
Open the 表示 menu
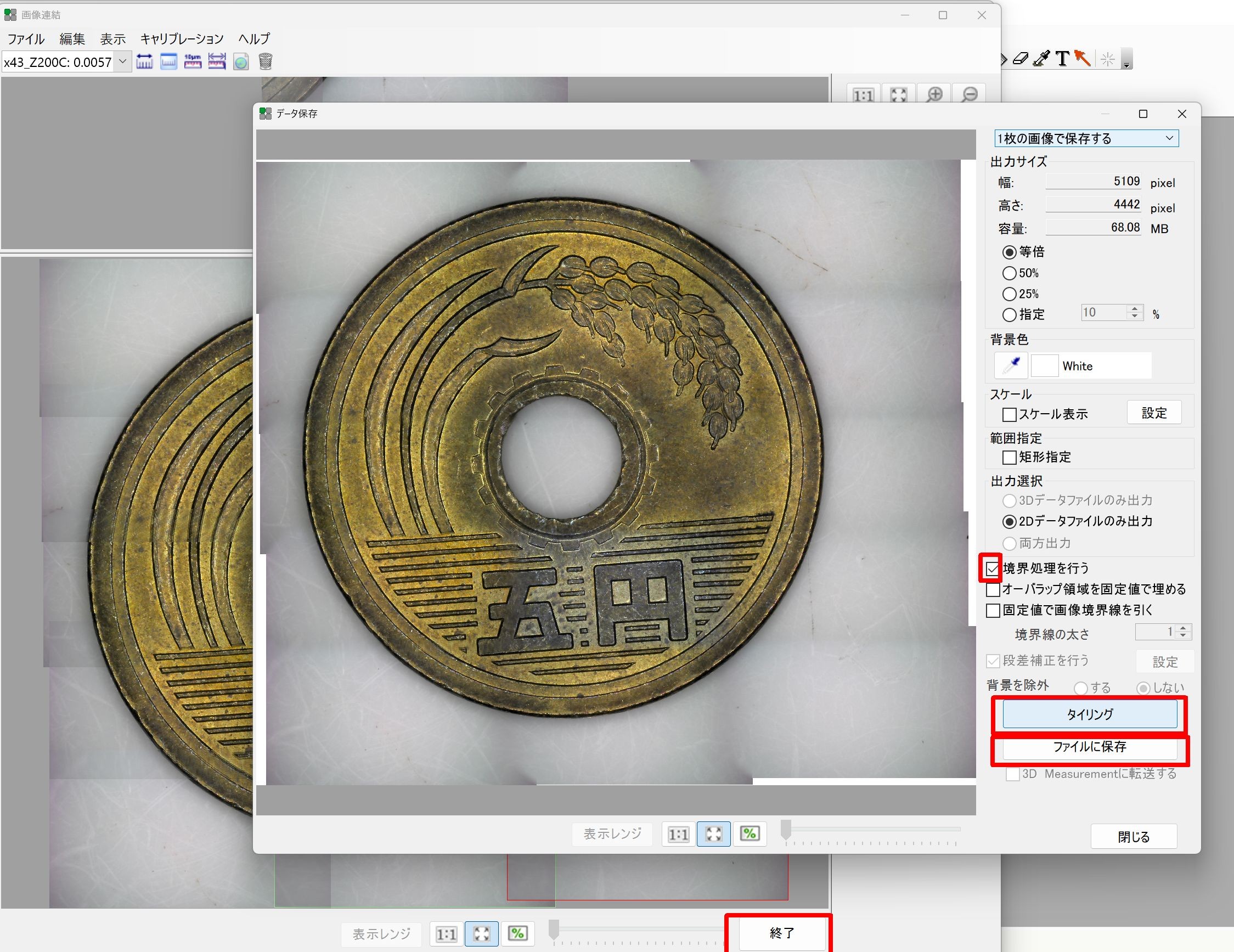(x=113, y=39)
